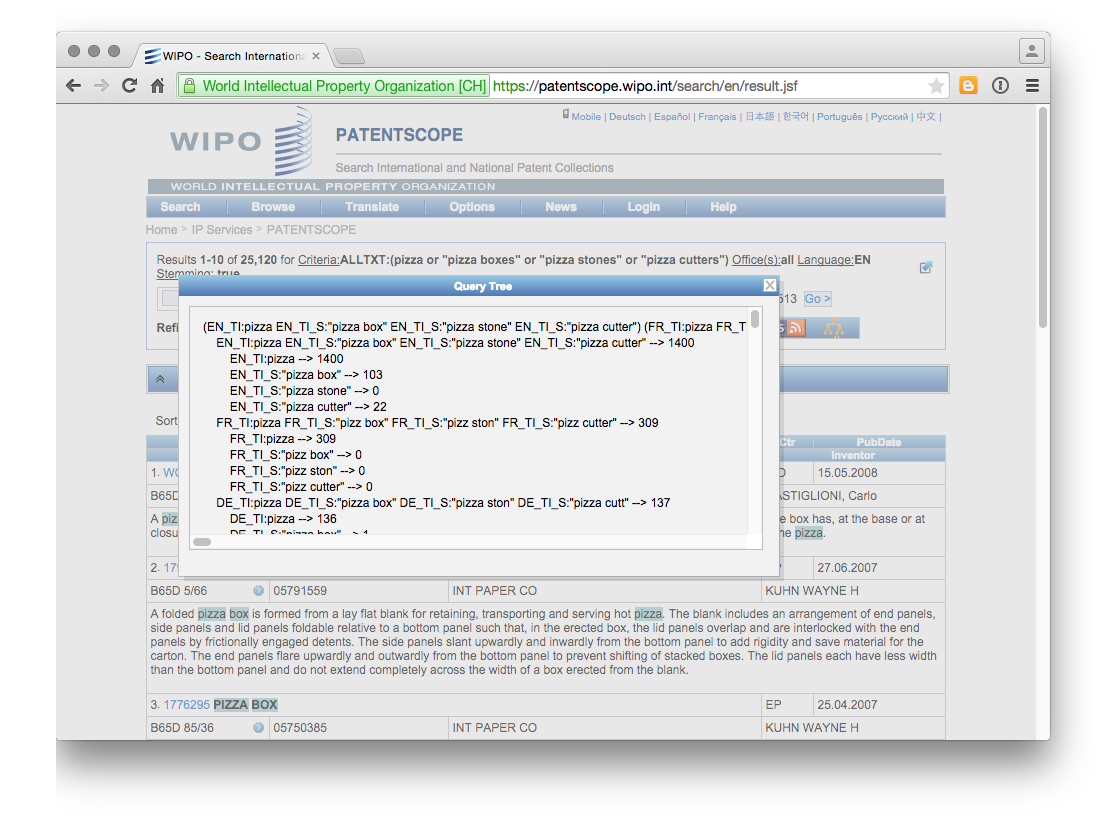The height and width of the screenshot is (820, 1106).
Task: Switch language to Deutsch
Action: coord(627,117)
